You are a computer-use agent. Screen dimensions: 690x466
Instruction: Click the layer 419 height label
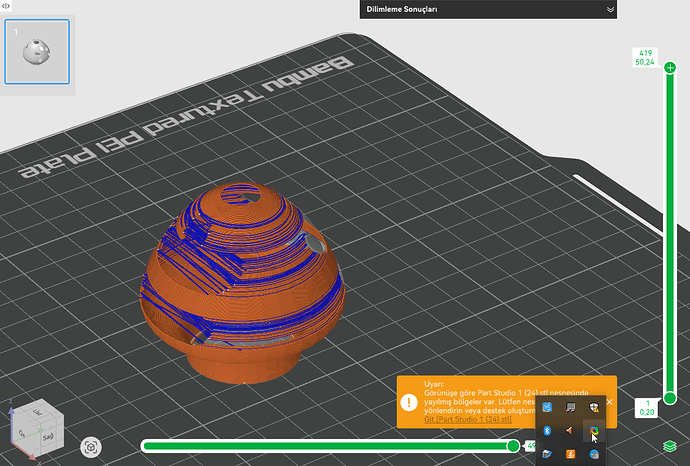pos(645,58)
